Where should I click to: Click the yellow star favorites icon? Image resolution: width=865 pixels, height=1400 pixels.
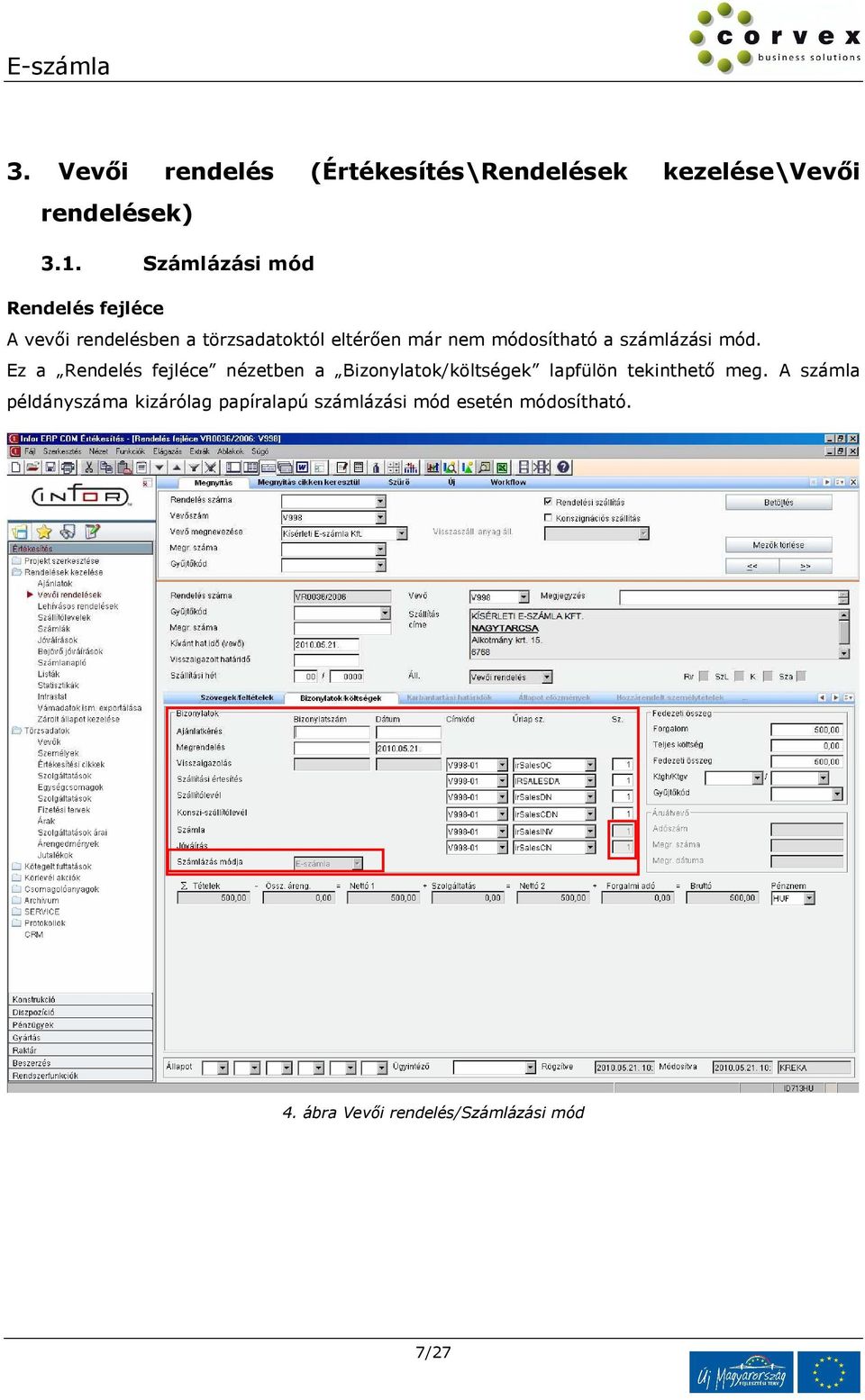coord(44,532)
